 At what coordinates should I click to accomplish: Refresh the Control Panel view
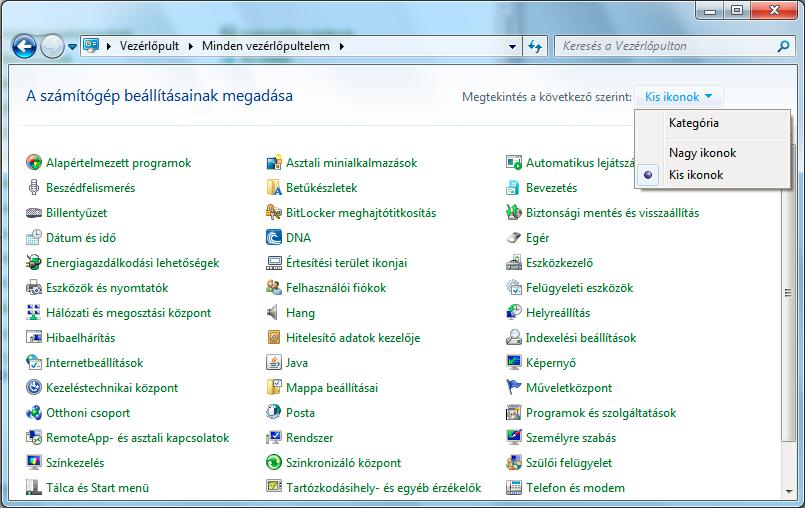point(535,46)
